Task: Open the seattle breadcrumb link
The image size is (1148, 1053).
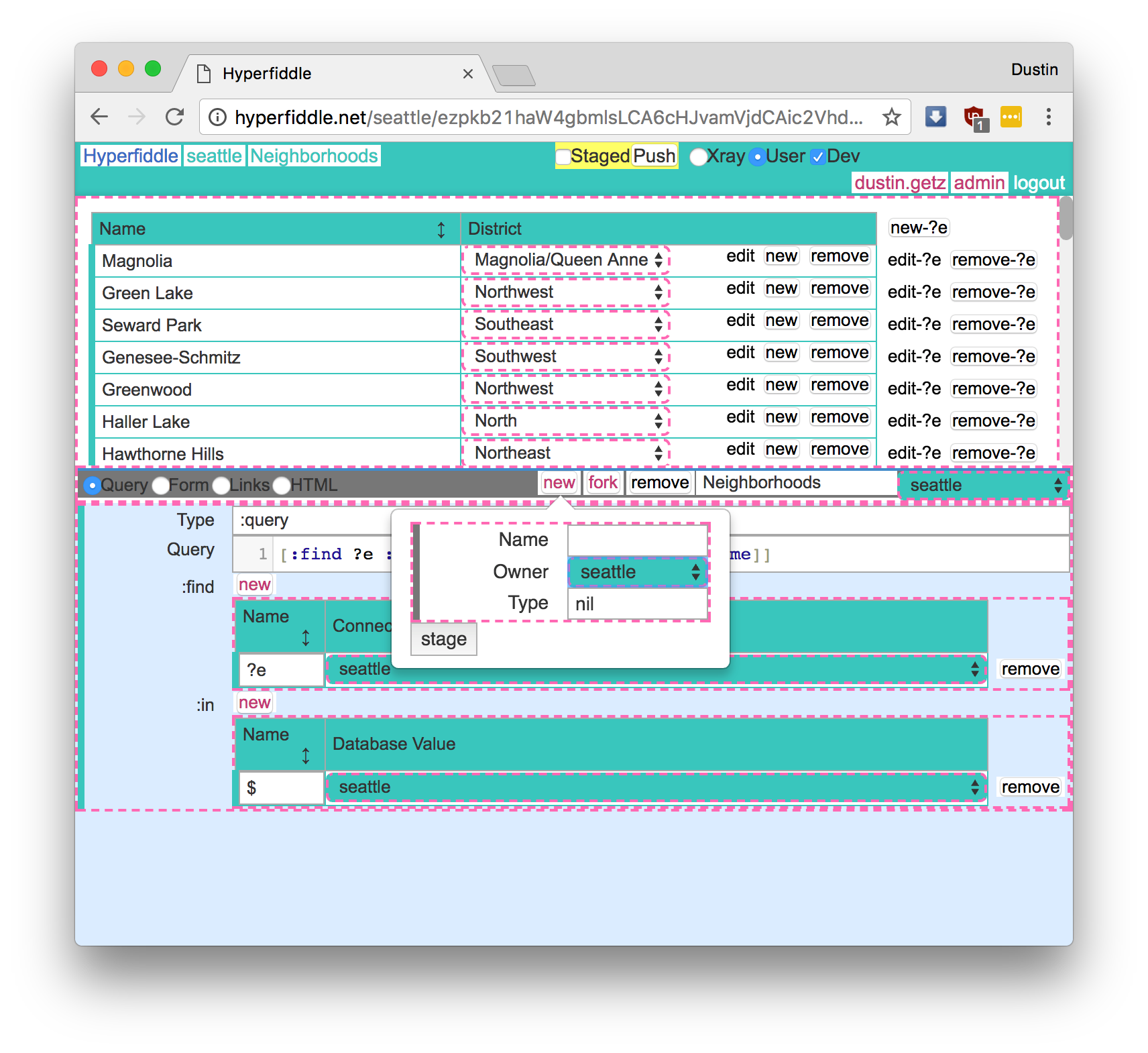Action: (x=214, y=156)
